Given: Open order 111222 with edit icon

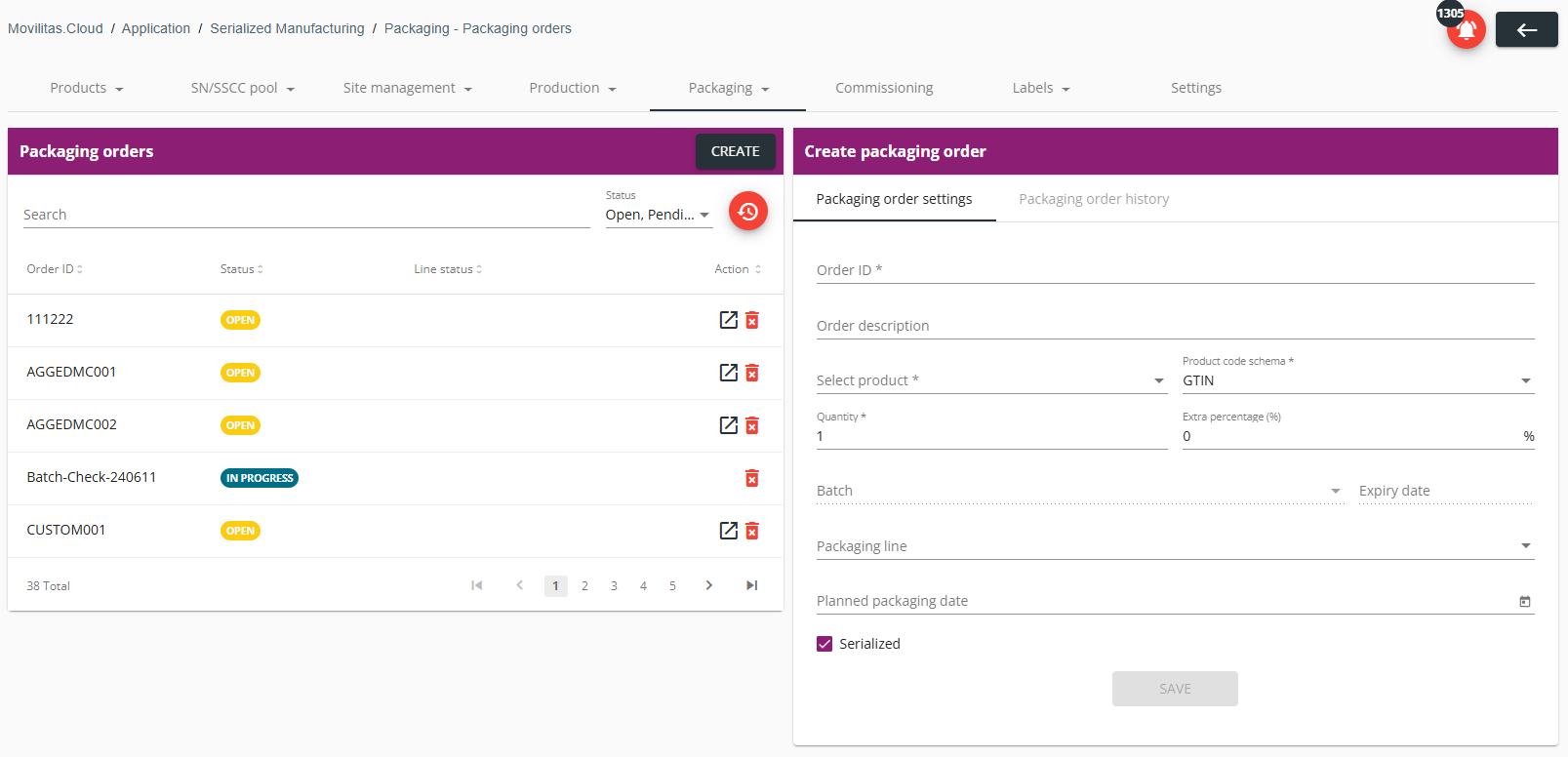Looking at the screenshot, I should tap(728, 320).
